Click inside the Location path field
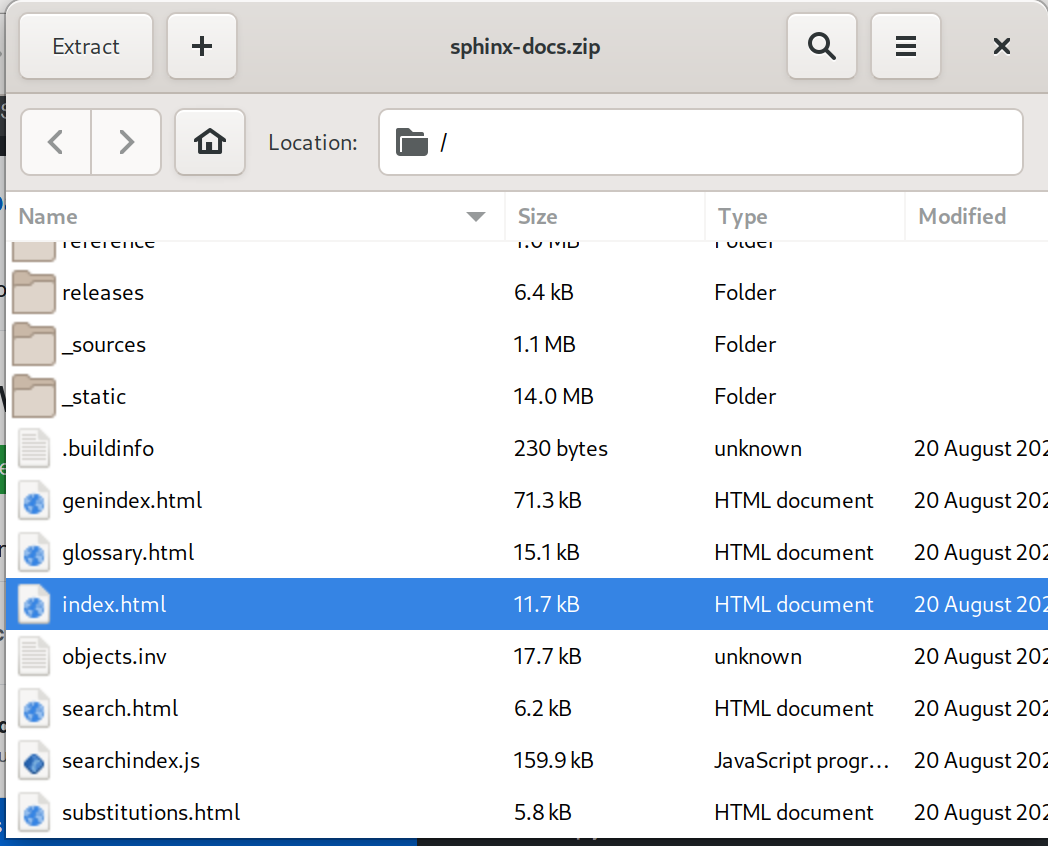Screen dimensions: 1048x846 coord(700,142)
